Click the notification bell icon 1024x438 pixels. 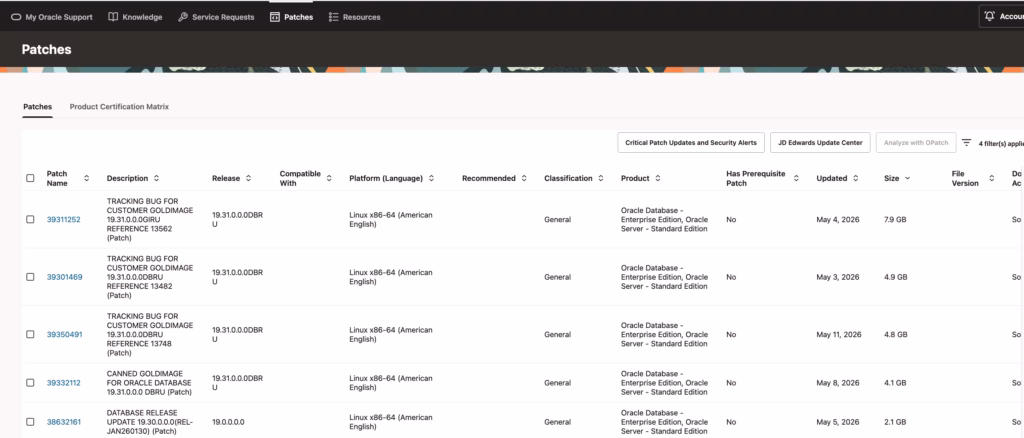[989, 16]
